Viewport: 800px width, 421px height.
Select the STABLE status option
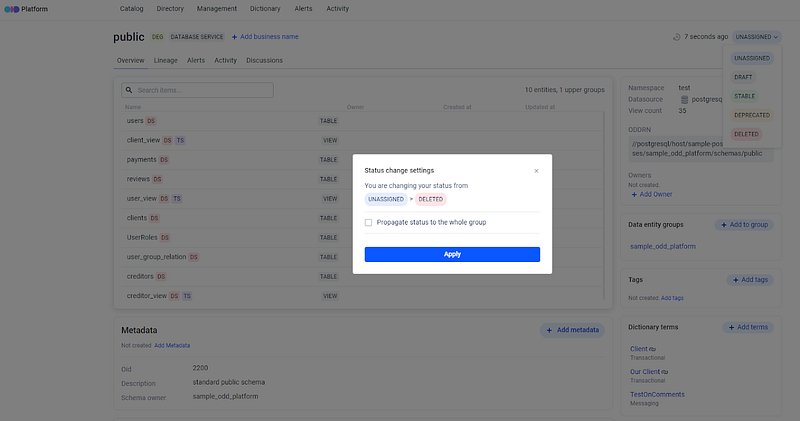(744, 96)
